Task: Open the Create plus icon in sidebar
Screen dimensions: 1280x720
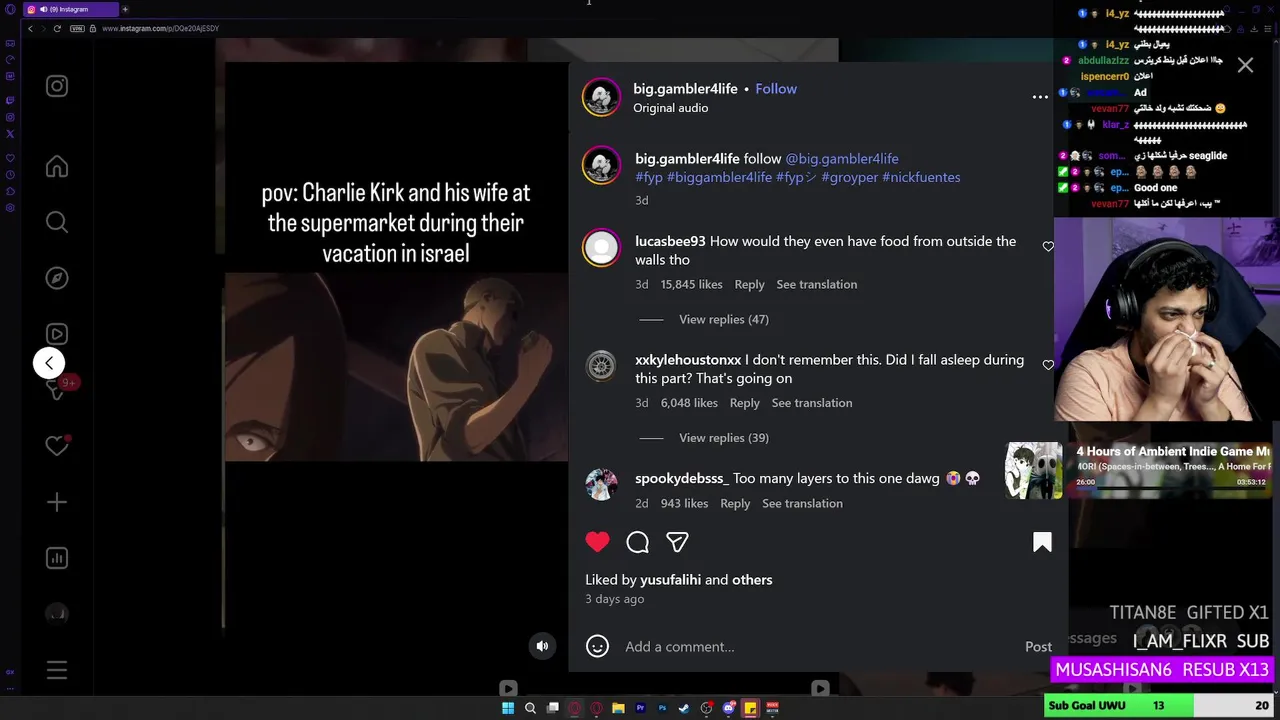Action: click(x=57, y=502)
